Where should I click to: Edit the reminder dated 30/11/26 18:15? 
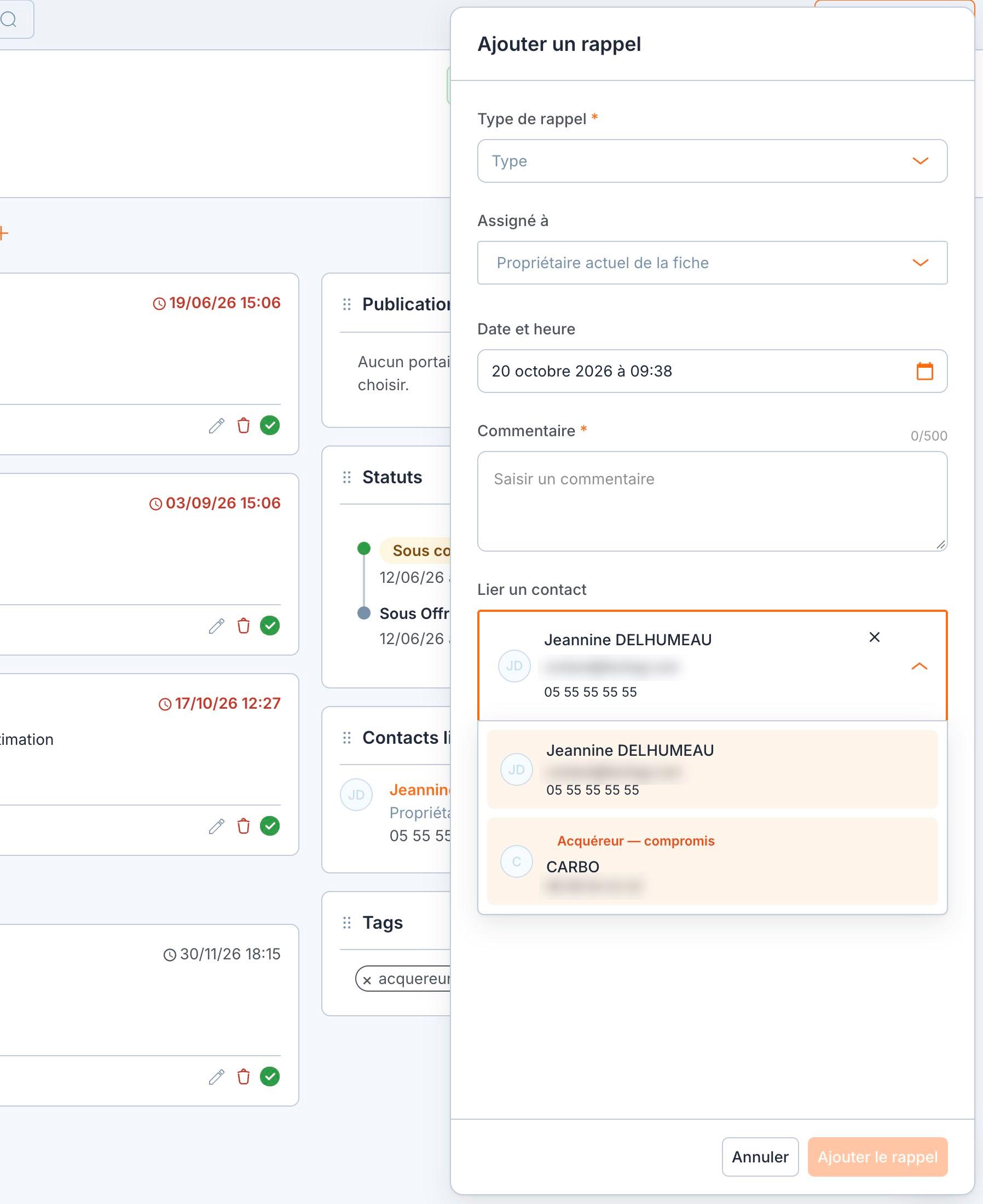coord(216,1076)
